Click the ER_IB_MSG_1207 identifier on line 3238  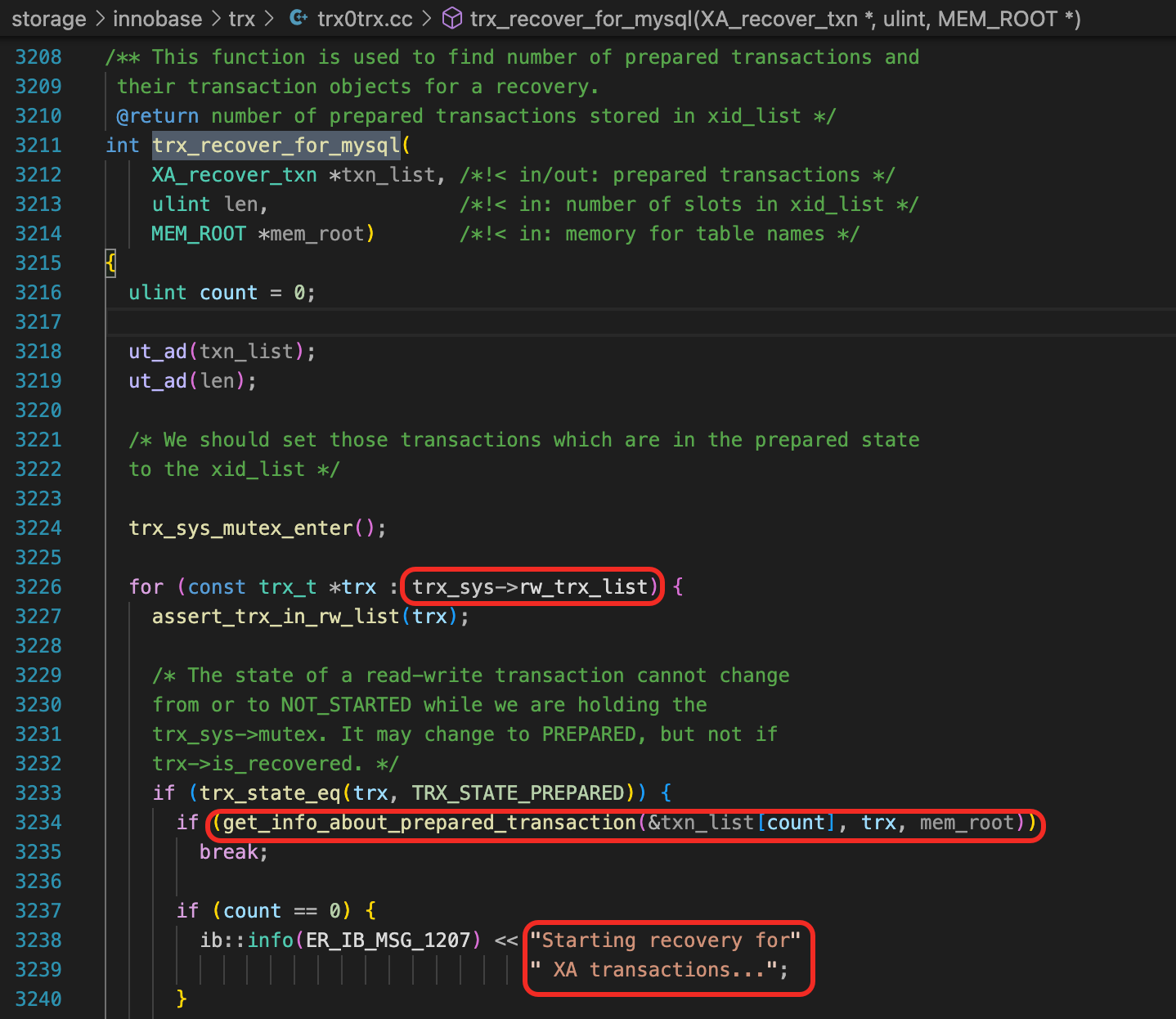tap(390, 940)
